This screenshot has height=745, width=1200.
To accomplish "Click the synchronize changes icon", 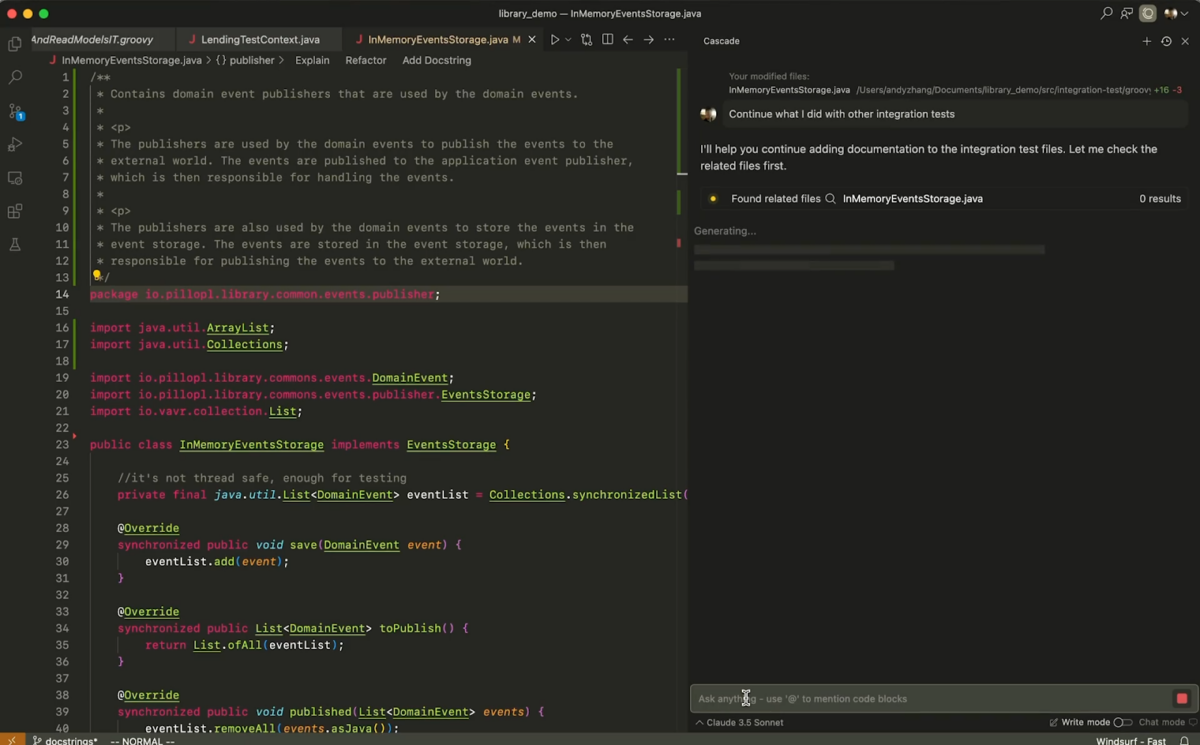I will 587,39.
